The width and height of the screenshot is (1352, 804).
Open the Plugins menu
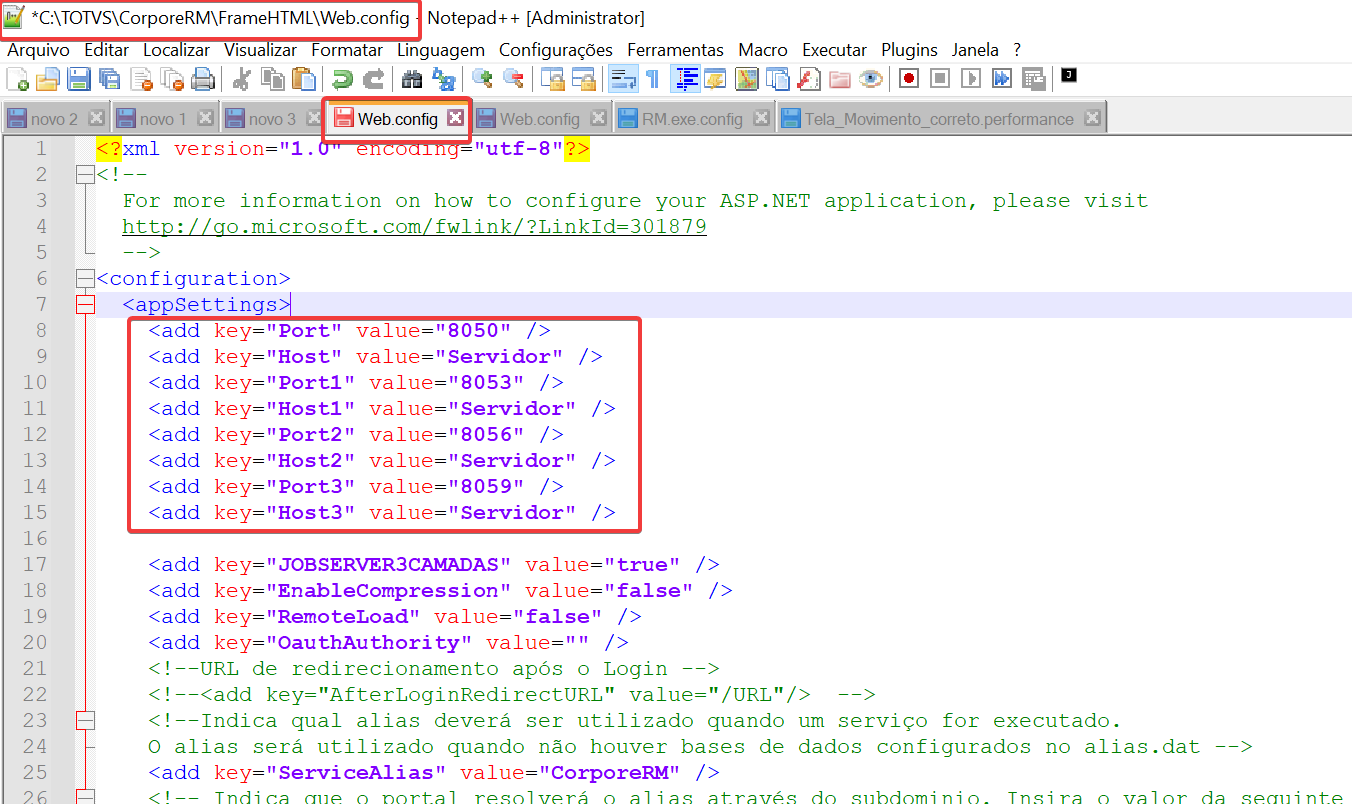[909, 49]
